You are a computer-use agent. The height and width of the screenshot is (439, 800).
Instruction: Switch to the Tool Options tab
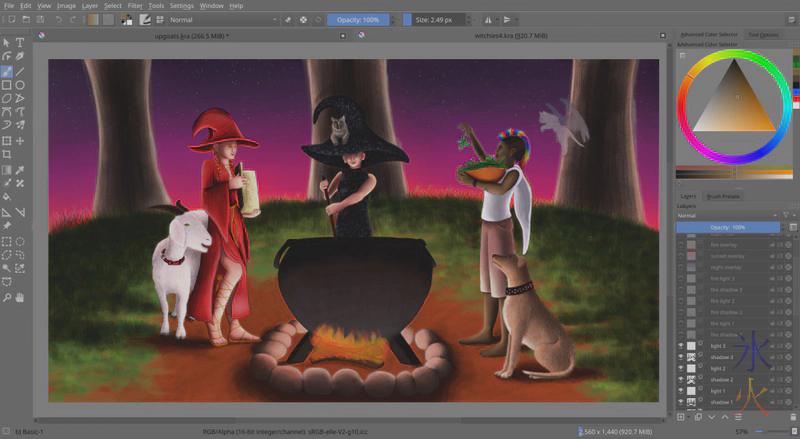pos(763,35)
